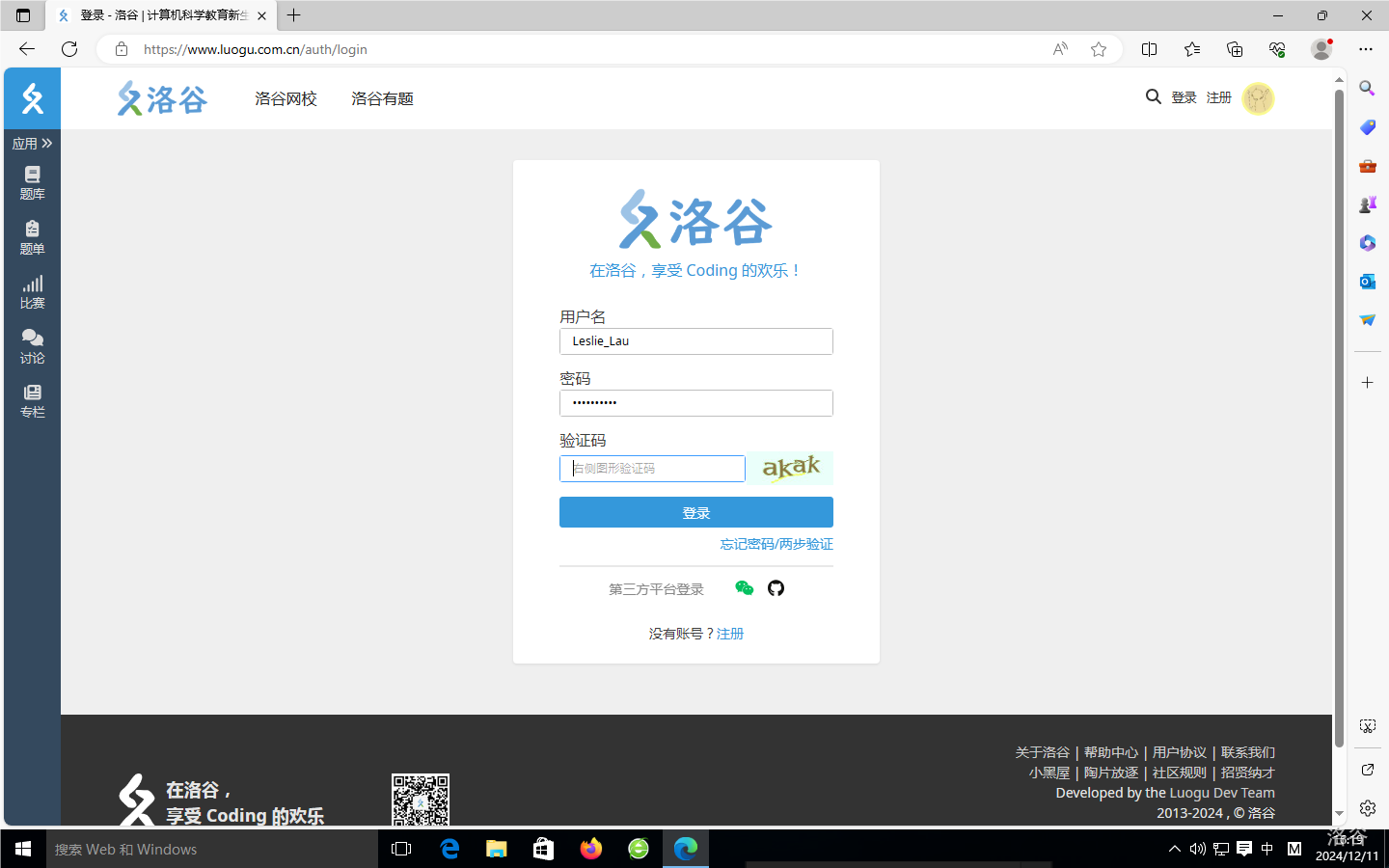Open the browser settings and more menu
This screenshot has height=868, width=1389.
click(x=1365, y=49)
